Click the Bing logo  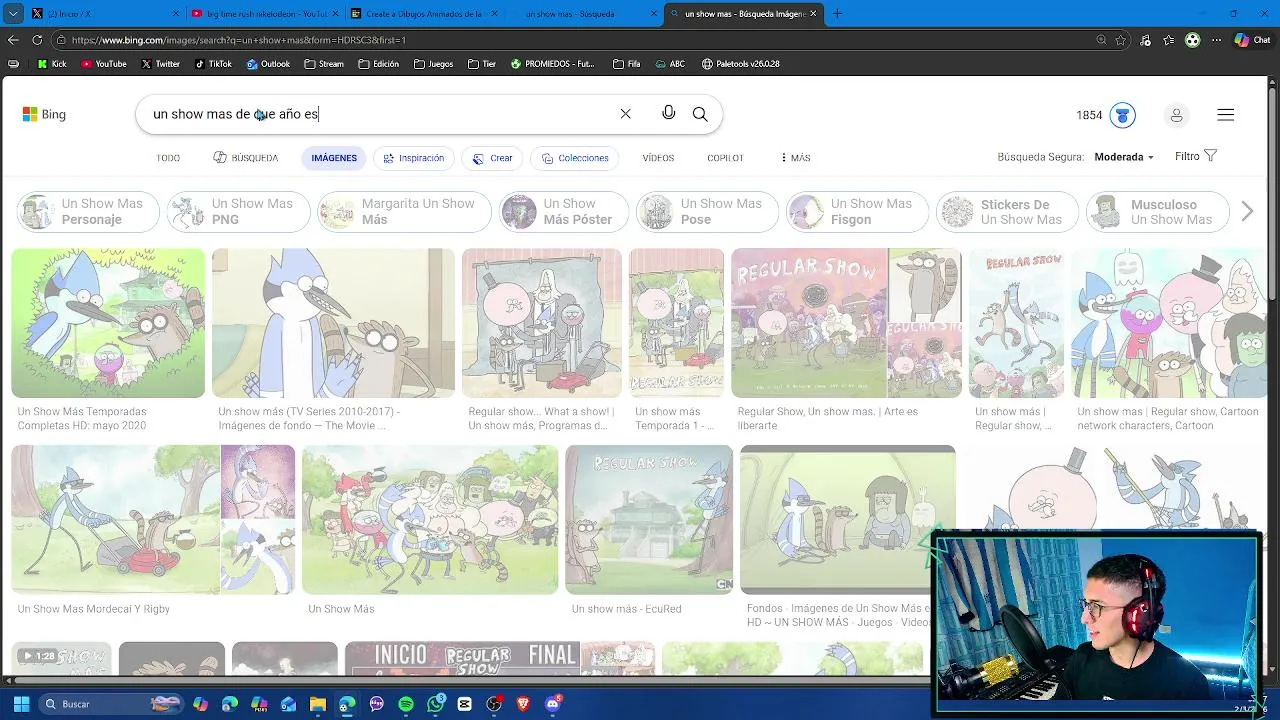click(x=44, y=114)
